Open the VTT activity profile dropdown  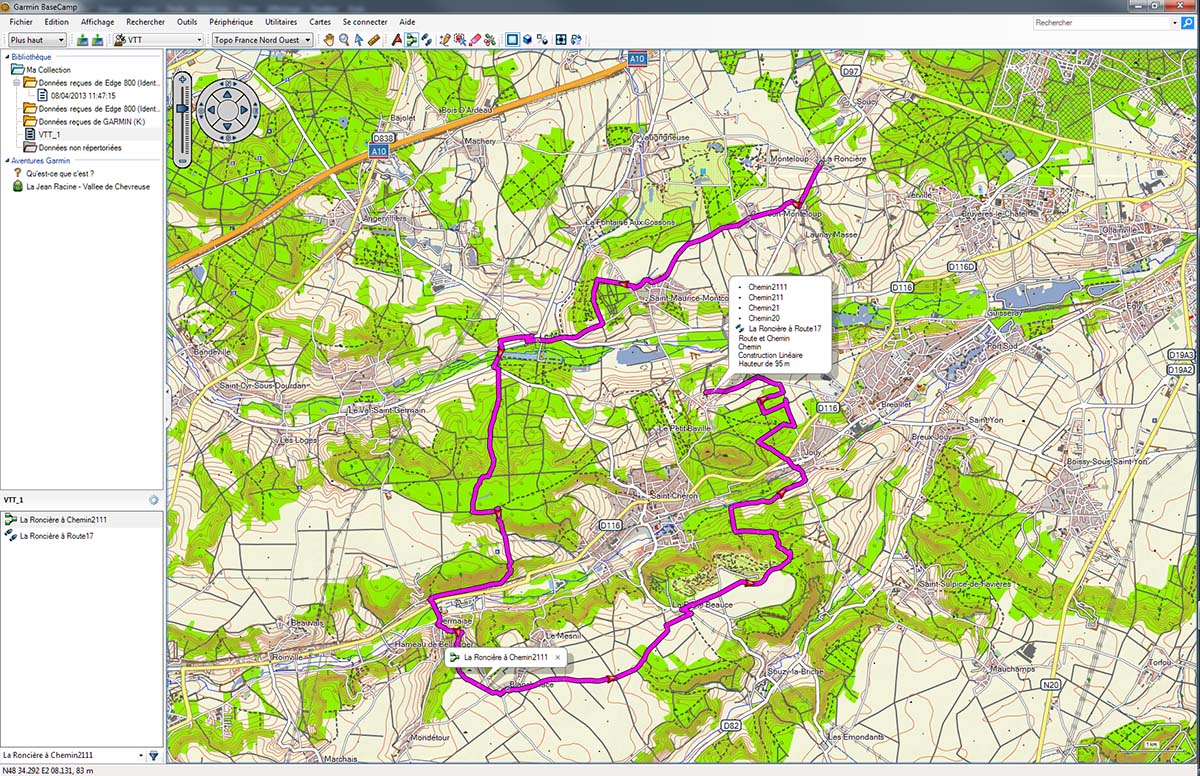(158, 40)
